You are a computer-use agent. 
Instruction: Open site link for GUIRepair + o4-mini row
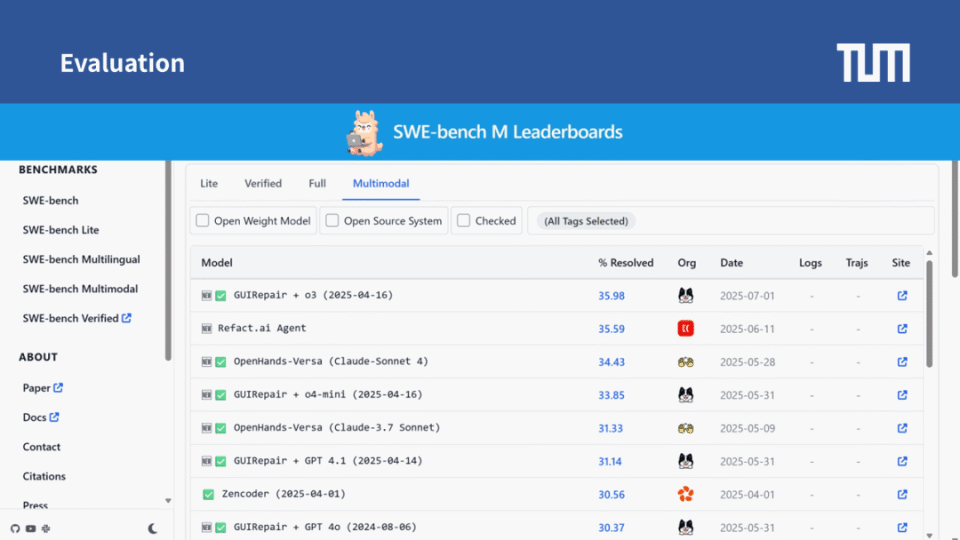click(x=902, y=395)
